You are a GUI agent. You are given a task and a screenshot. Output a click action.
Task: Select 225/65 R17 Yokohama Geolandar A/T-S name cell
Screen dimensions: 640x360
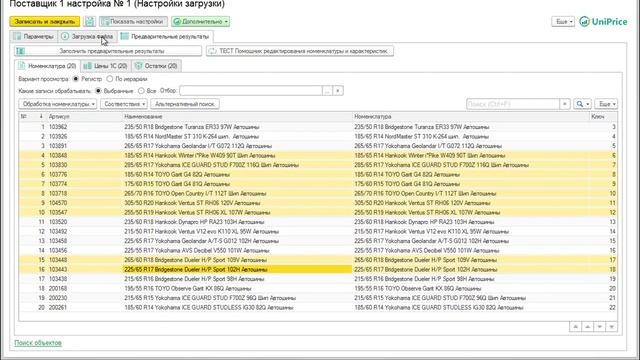[x=237, y=241]
